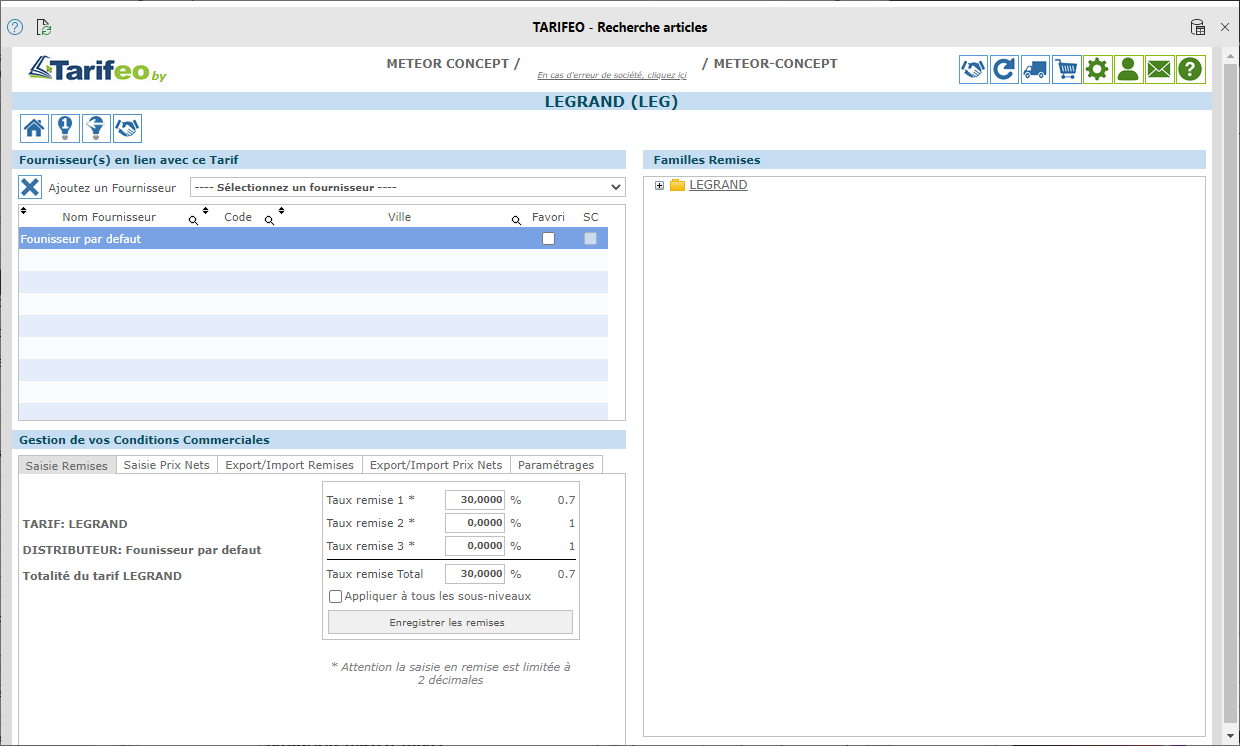Click the LEGRAND folder icon in Familles Remises
Viewport: 1240px width, 746px height.
pyautogui.click(x=677, y=185)
